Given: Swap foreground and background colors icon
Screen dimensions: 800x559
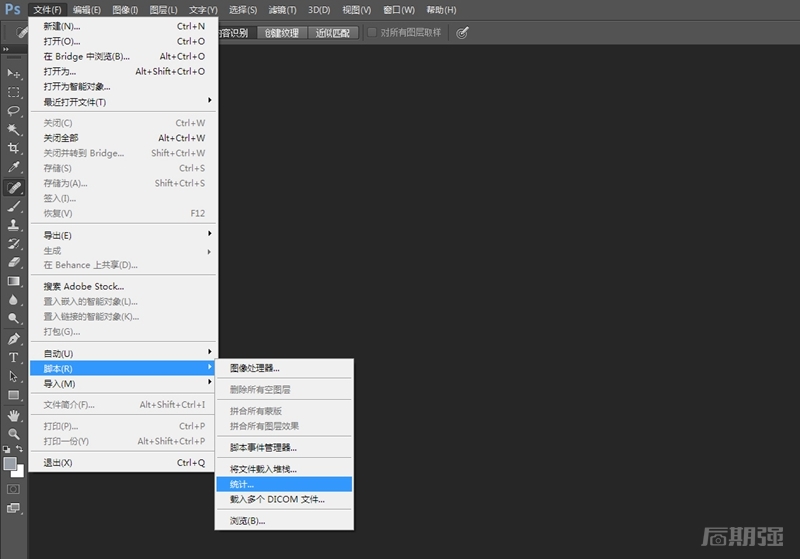Looking at the screenshot, I should coord(19,449).
